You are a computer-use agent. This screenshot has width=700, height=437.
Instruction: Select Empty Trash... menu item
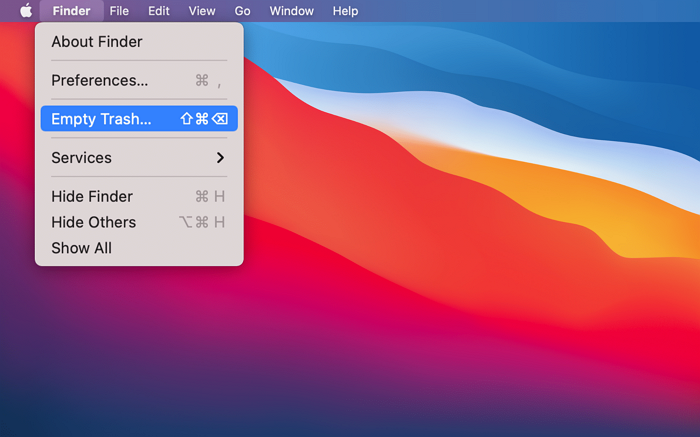(x=101, y=119)
